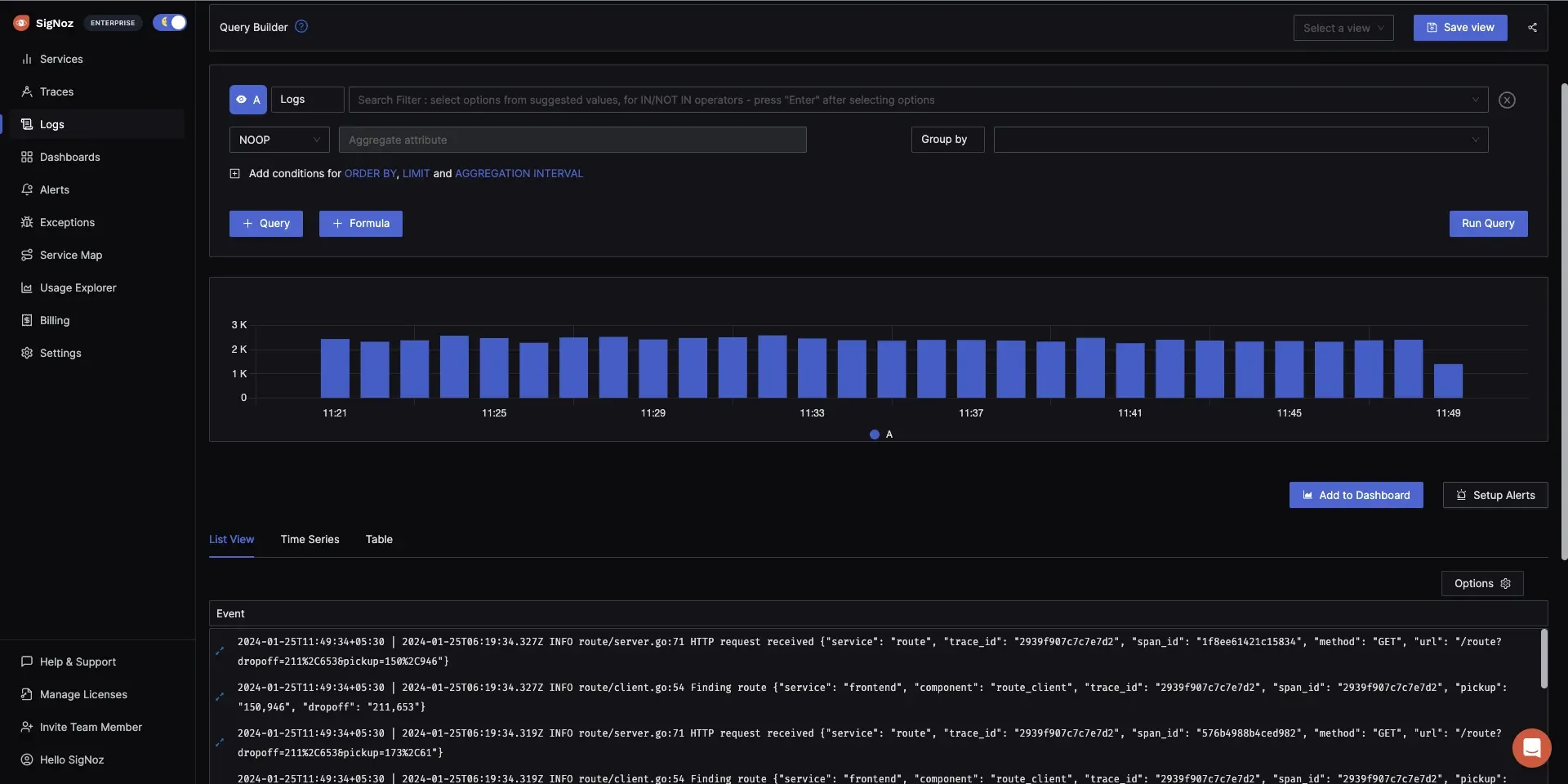
Task: Click the Run Query button
Action: (1488, 223)
